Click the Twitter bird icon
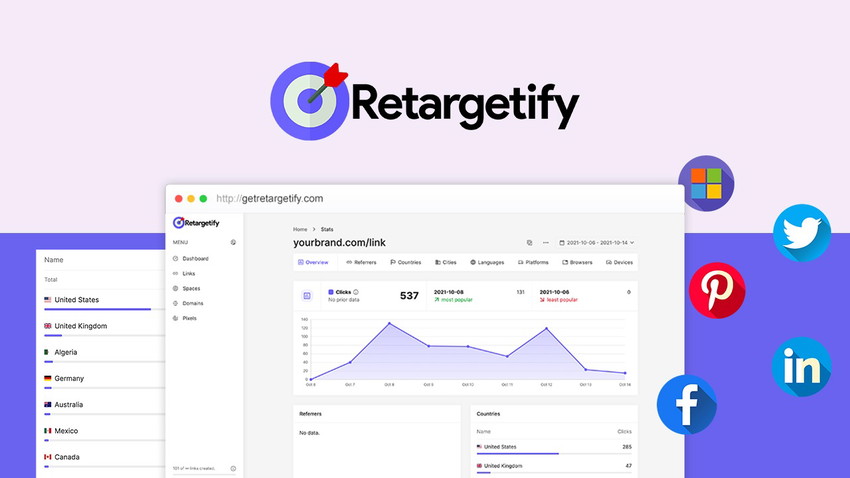 click(x=802, y=232)
